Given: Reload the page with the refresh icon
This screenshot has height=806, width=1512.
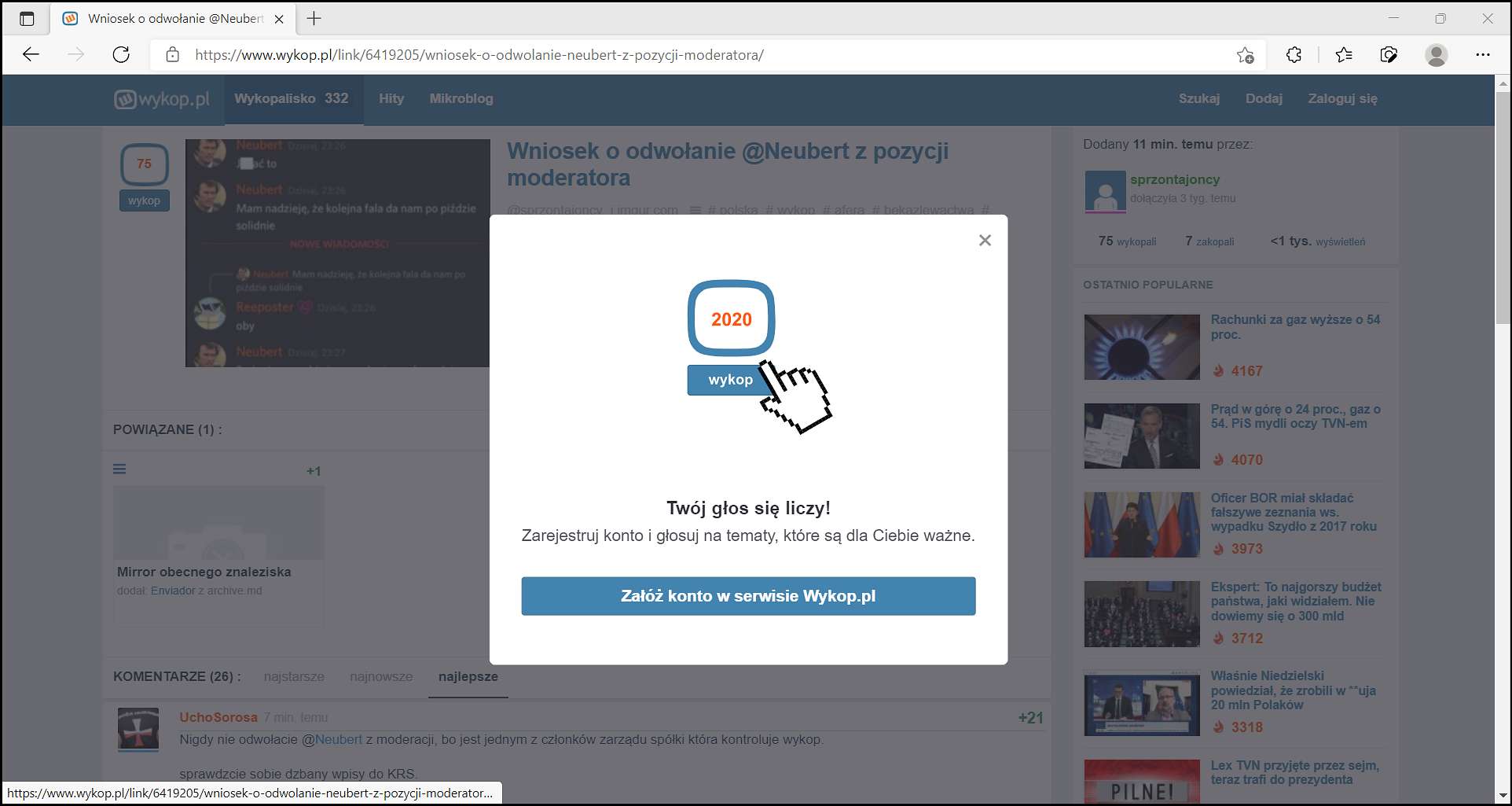Looking at the screenshot, I should click(121, 54).
